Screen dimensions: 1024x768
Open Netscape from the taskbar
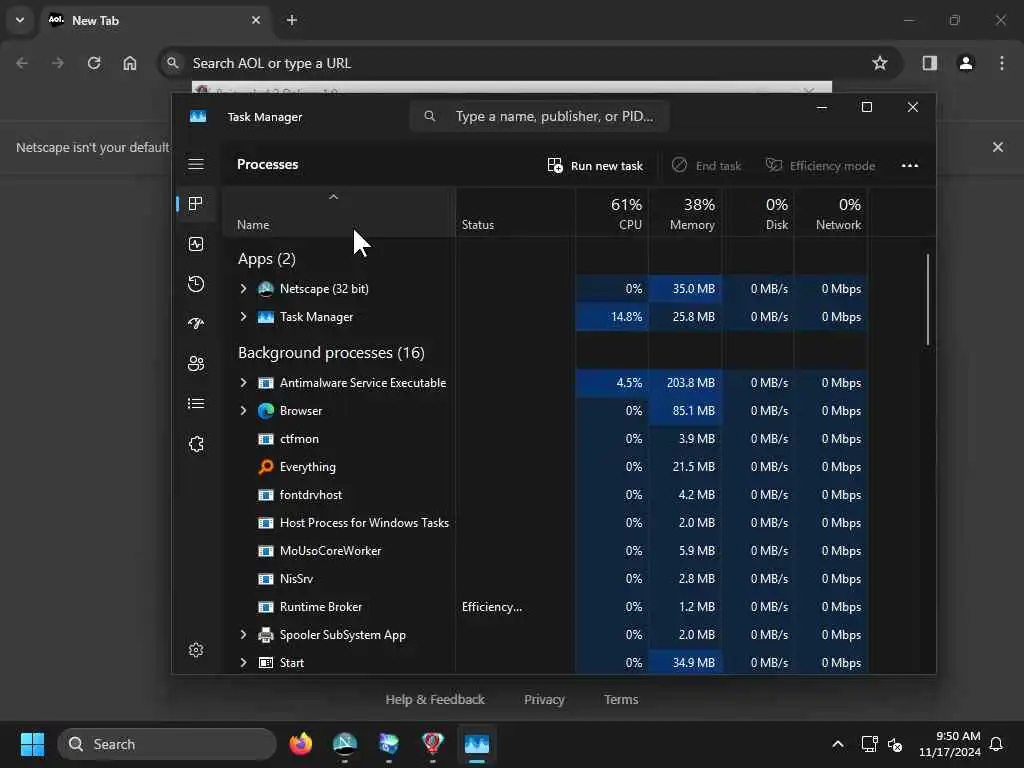[x=345, y=744]
